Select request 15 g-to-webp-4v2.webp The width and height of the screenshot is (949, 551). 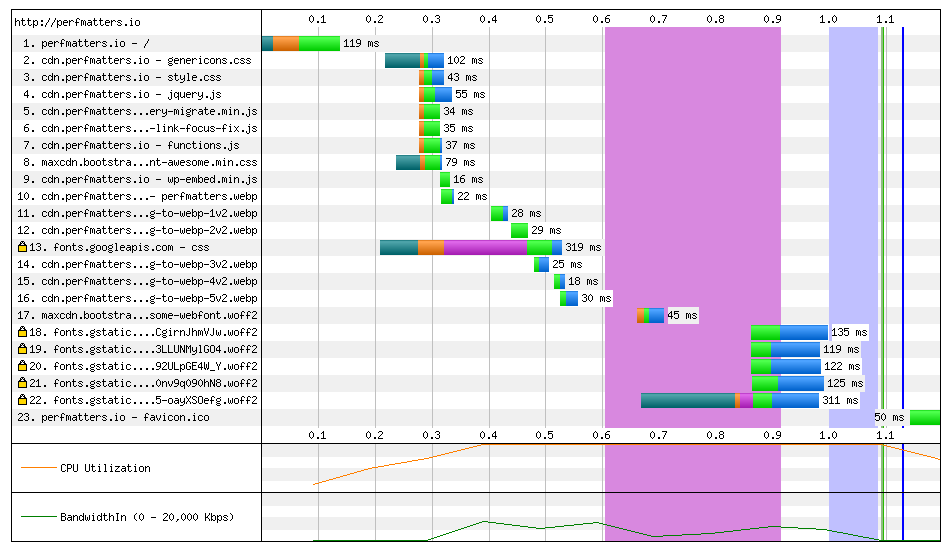point(137,281)
